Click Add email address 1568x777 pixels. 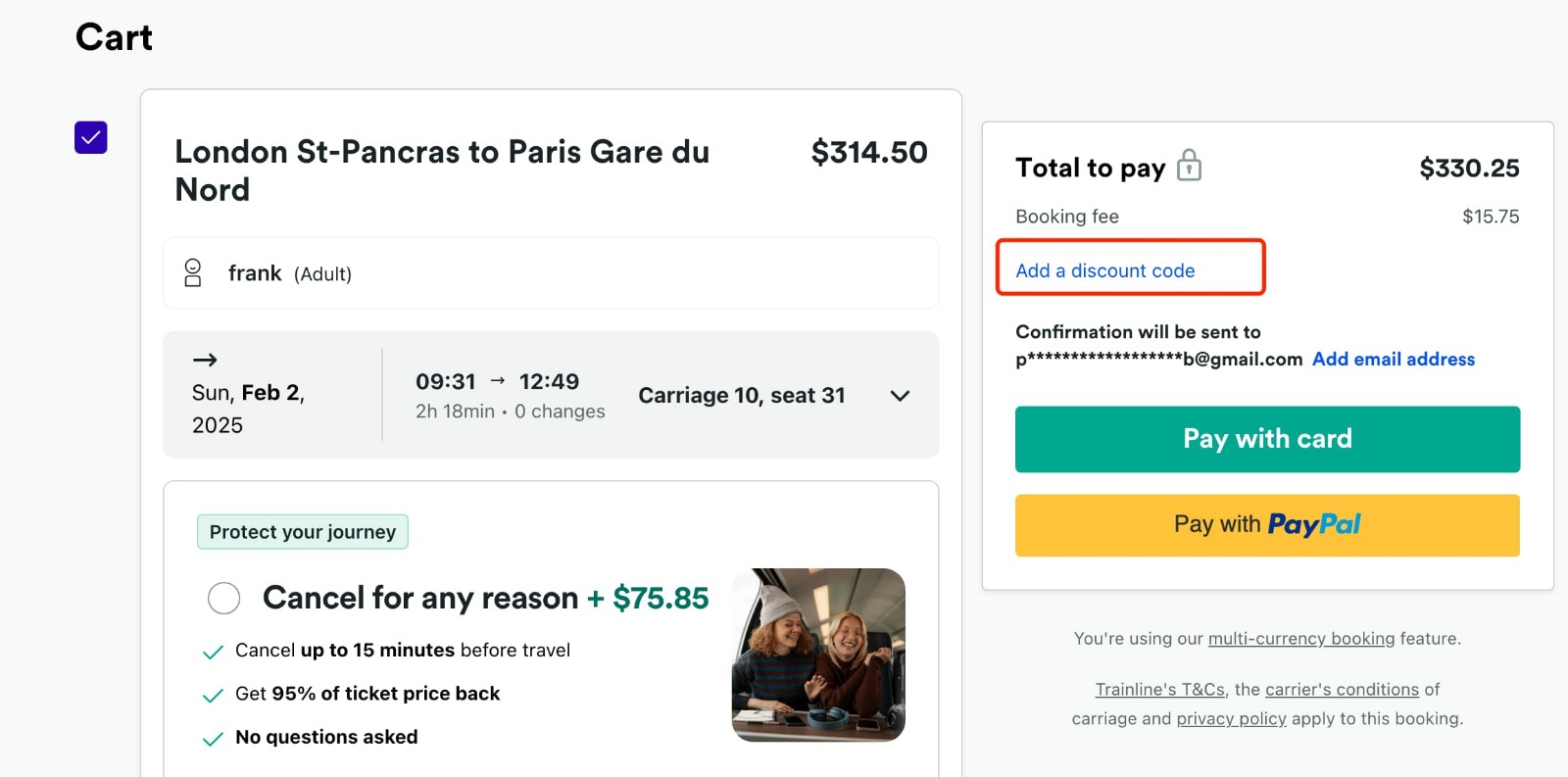tap(1393, 359)
